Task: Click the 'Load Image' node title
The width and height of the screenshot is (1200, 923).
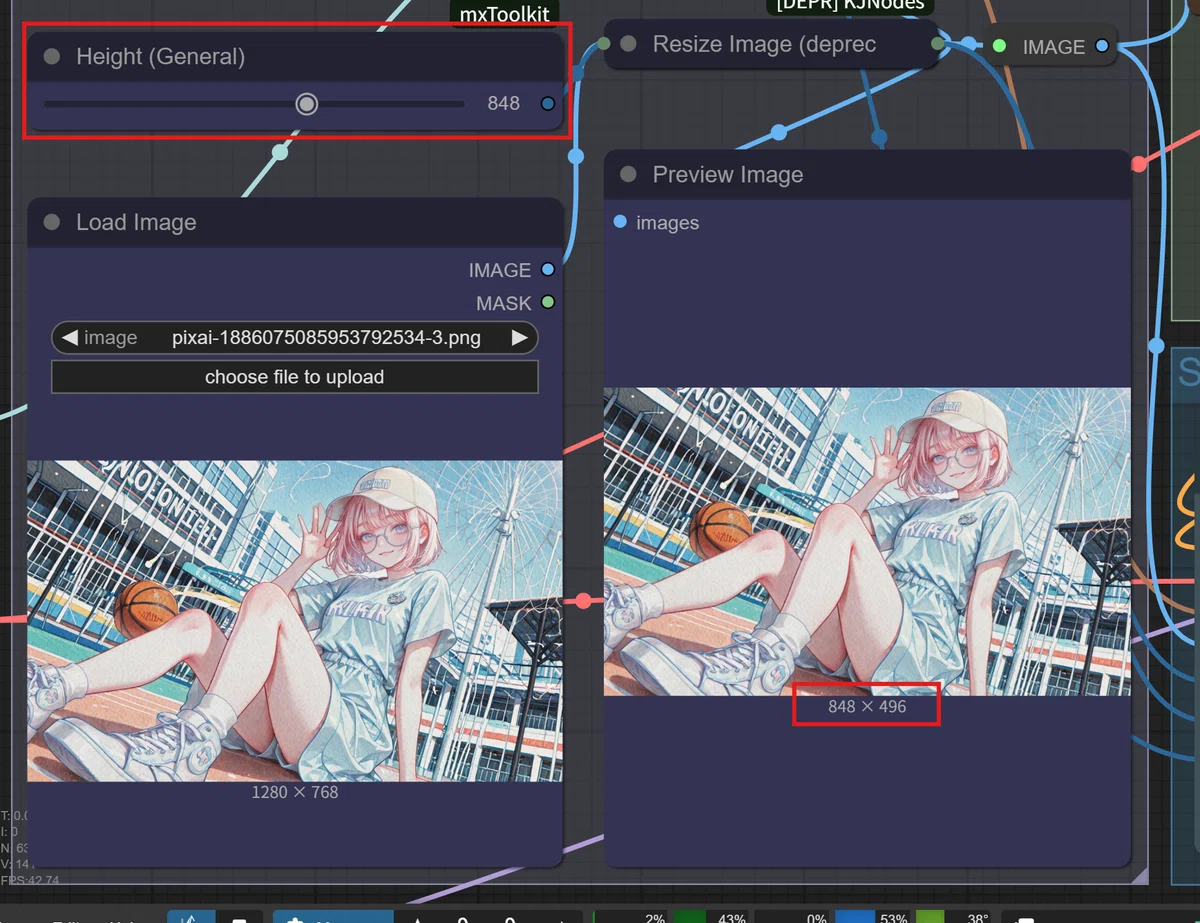Action: click(x=136, y=223)
